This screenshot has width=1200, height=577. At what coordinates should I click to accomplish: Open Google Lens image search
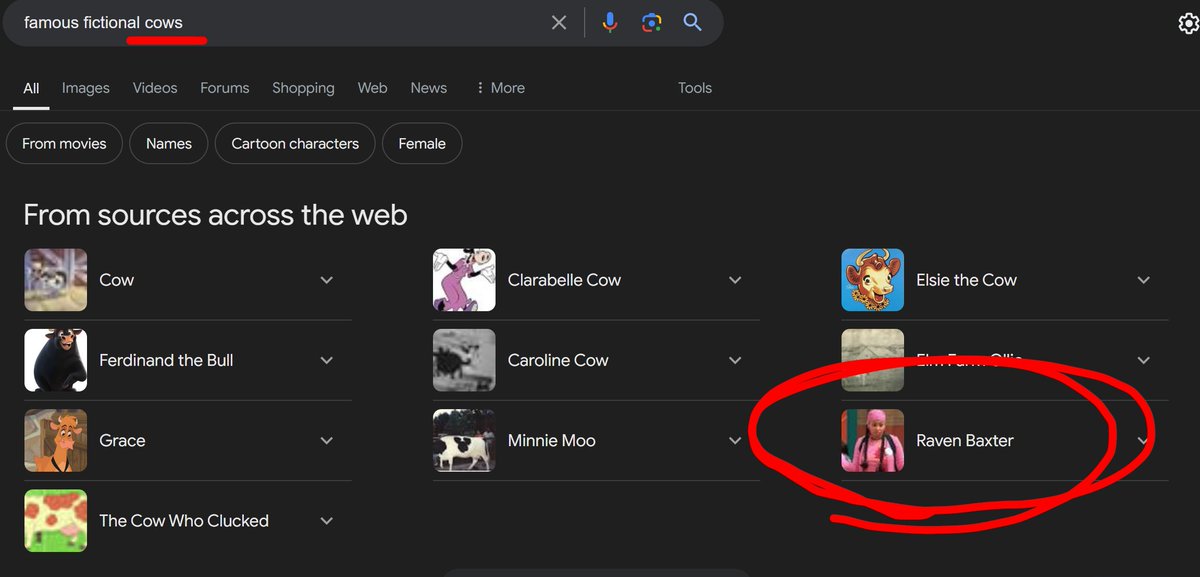pos(652,22)
